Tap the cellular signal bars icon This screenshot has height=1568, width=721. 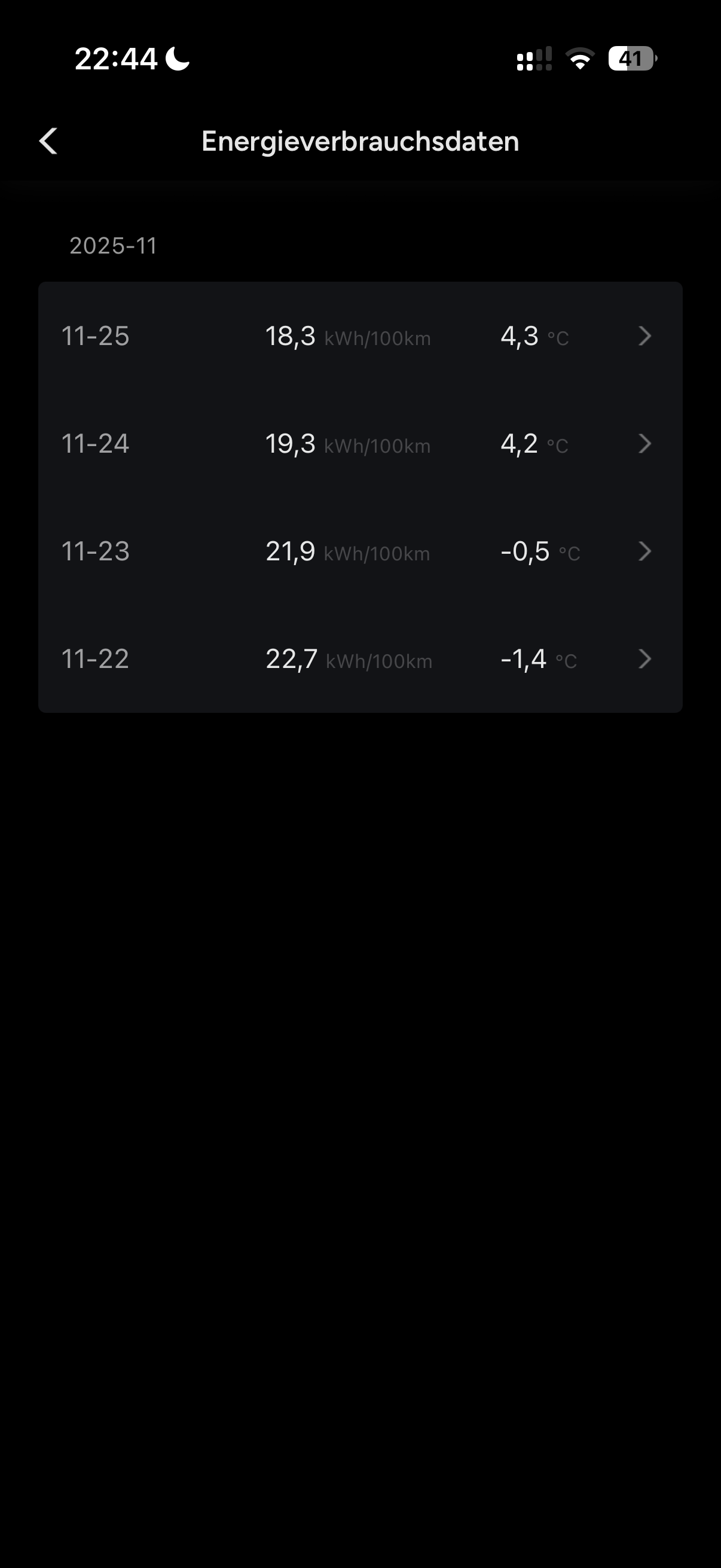(x=534, y=59)
